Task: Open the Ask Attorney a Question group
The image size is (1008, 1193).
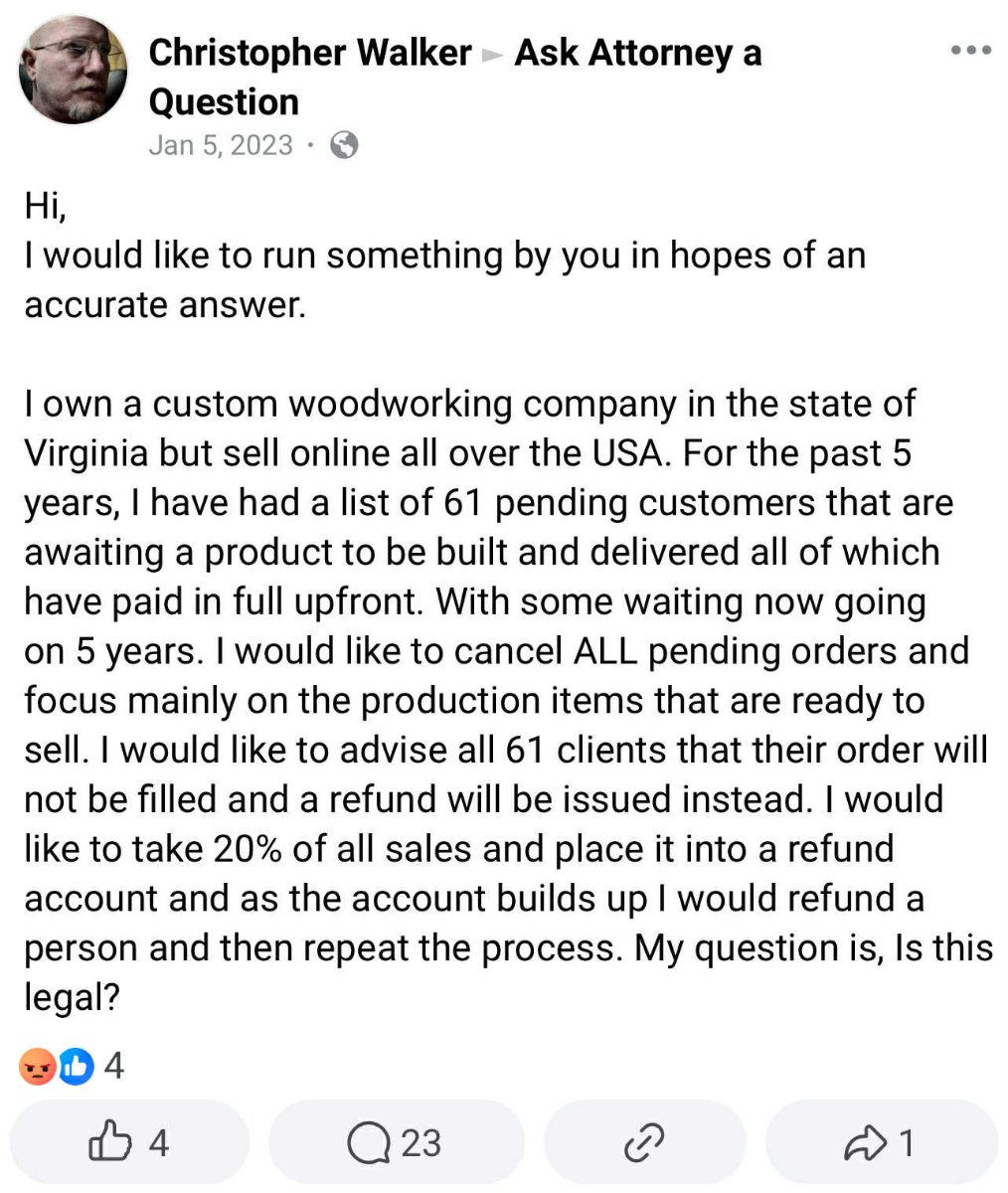Action: 636,53
